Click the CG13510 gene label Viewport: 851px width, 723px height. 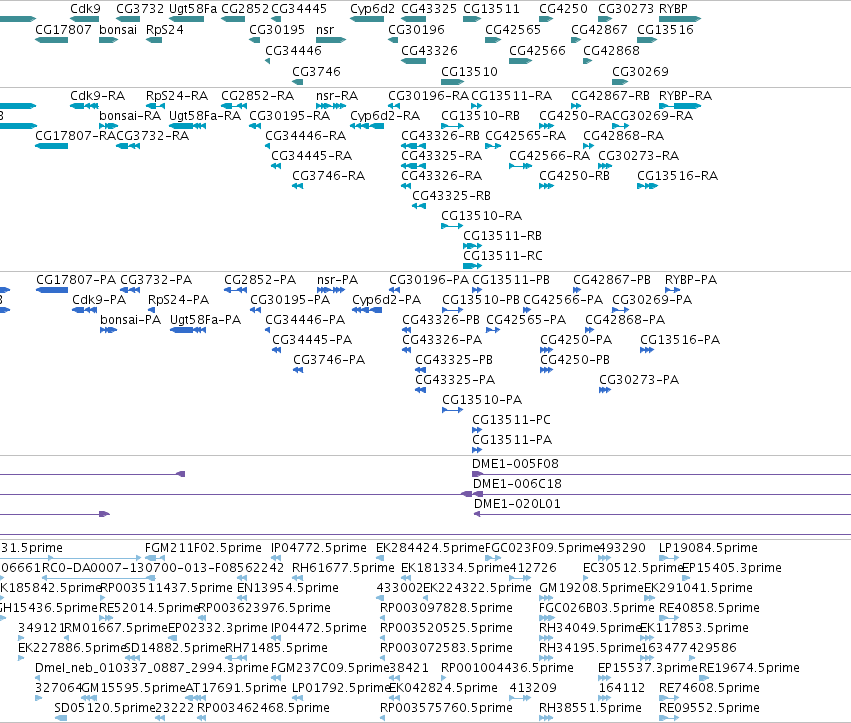click(x=469, y=72)
